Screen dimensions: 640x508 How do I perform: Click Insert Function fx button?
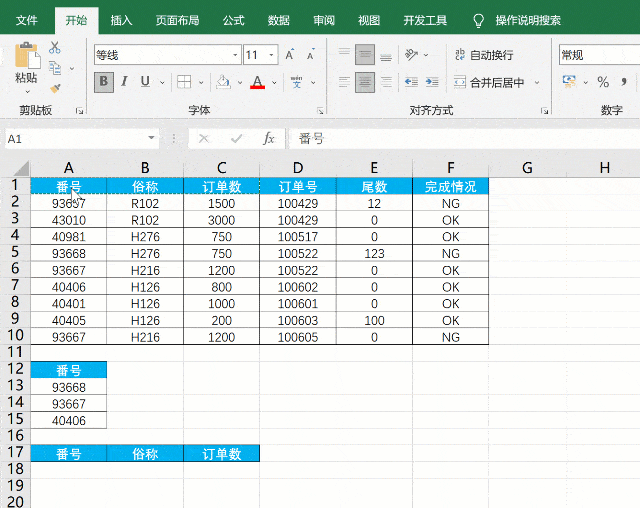[268, 139]
